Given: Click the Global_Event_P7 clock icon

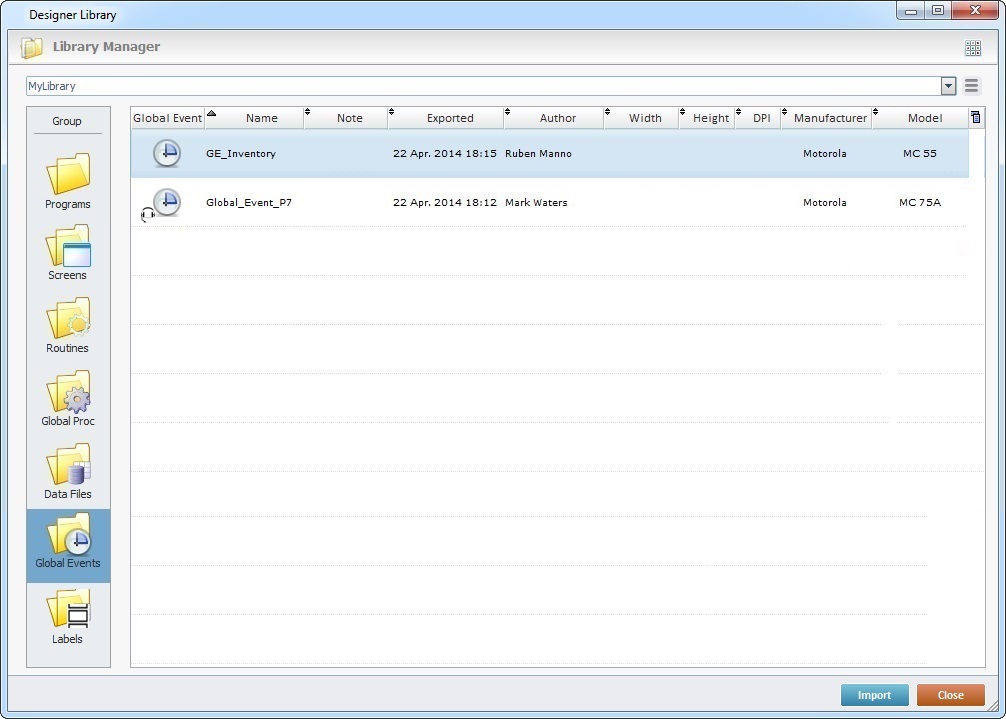Looking at the screenshot, I should 167,202.
